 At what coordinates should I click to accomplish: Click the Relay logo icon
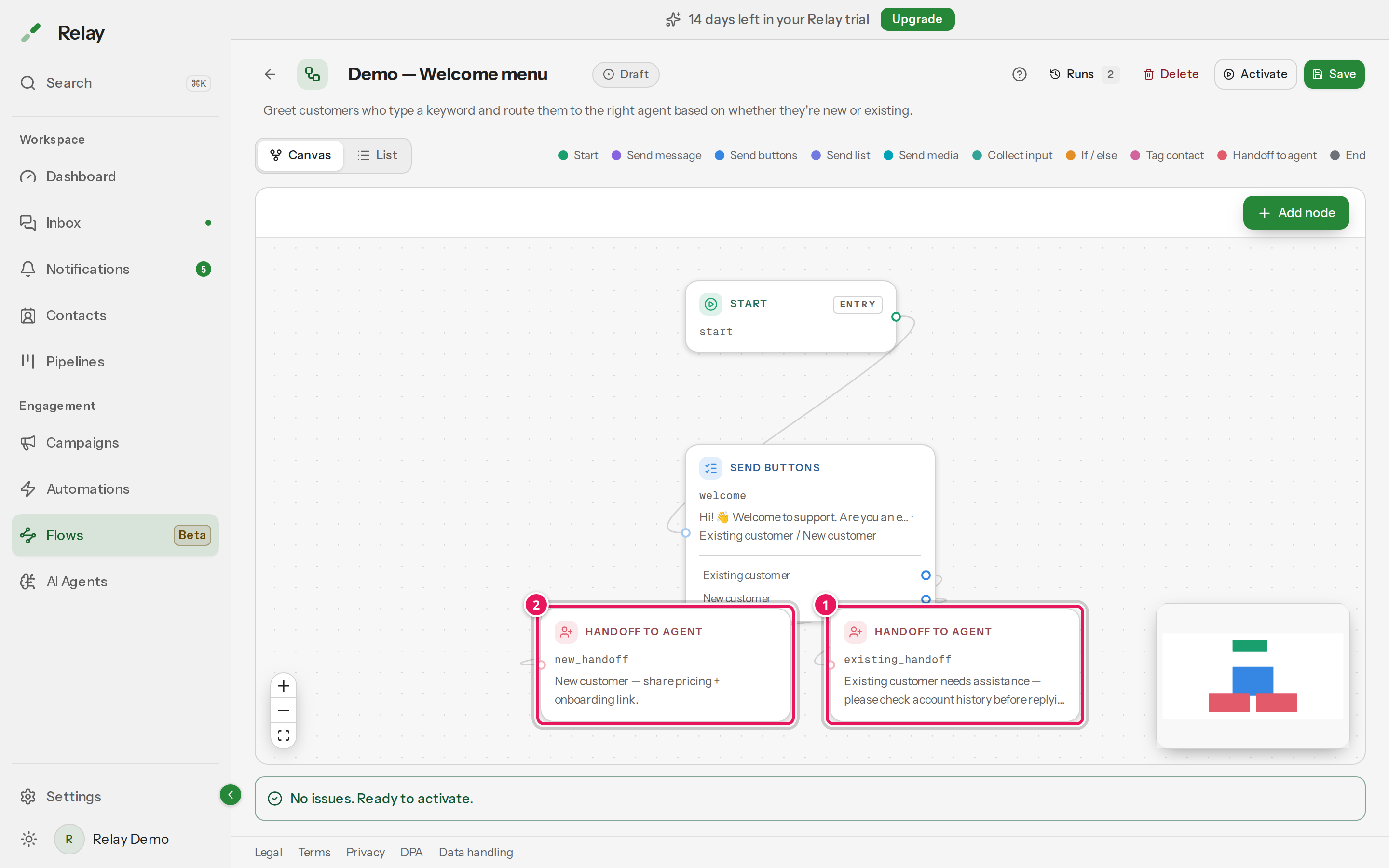tap(31, 33)
